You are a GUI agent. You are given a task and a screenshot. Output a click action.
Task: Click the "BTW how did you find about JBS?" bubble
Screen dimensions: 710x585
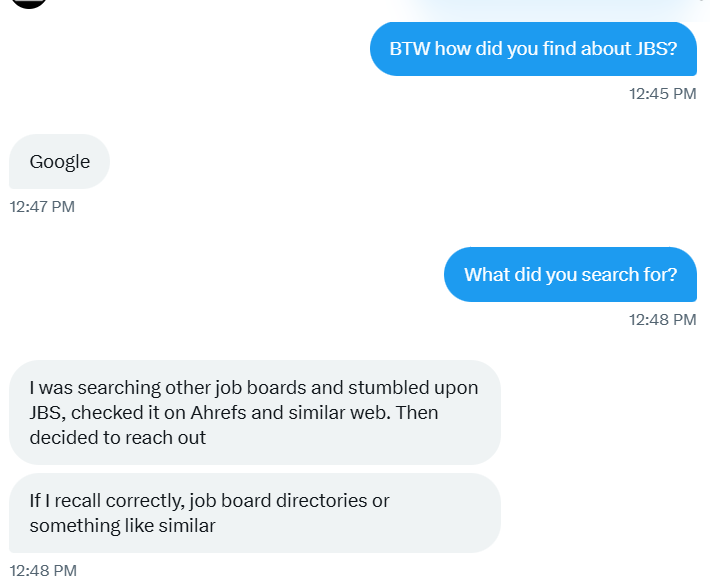(x=533, y=49)
